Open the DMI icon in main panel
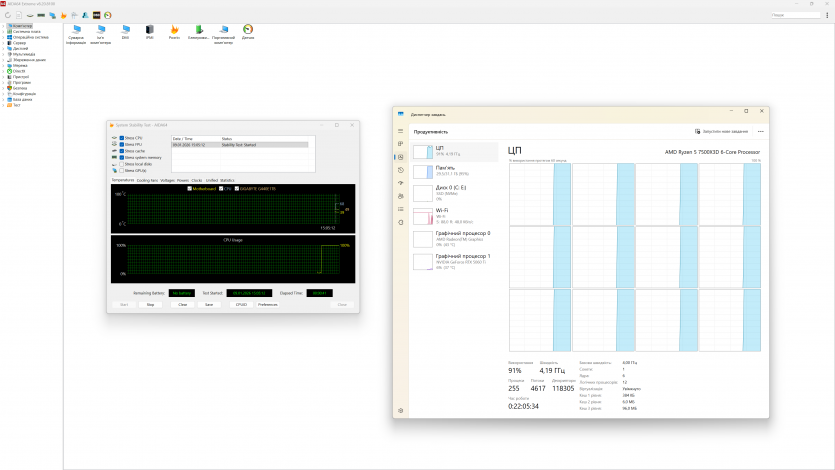The image size is (835, 470). click(125, 30)
